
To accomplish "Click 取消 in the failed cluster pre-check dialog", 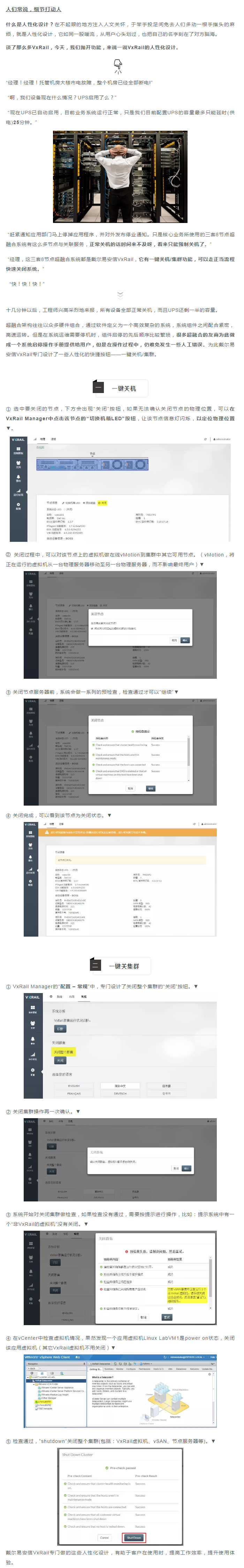I will 144,1317.
